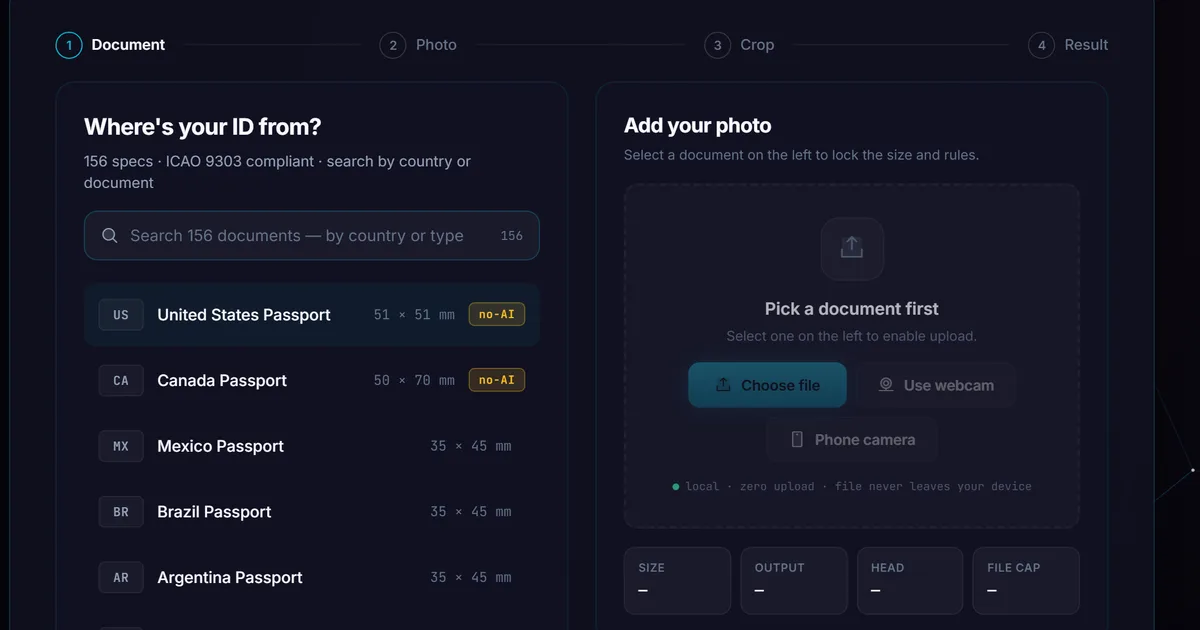The height and width of the screenshot is (630, 1200).
Task: Click the magnifier icon in the search box
Action: [x=111, y=236]
